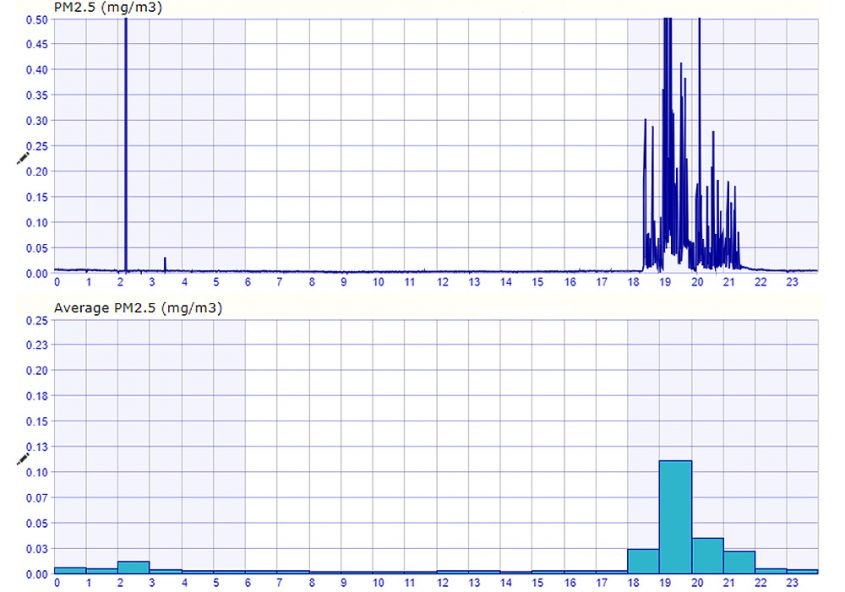
Task: Click hour label '23' under the PM2.5 chart
Action: coord(792,282)
